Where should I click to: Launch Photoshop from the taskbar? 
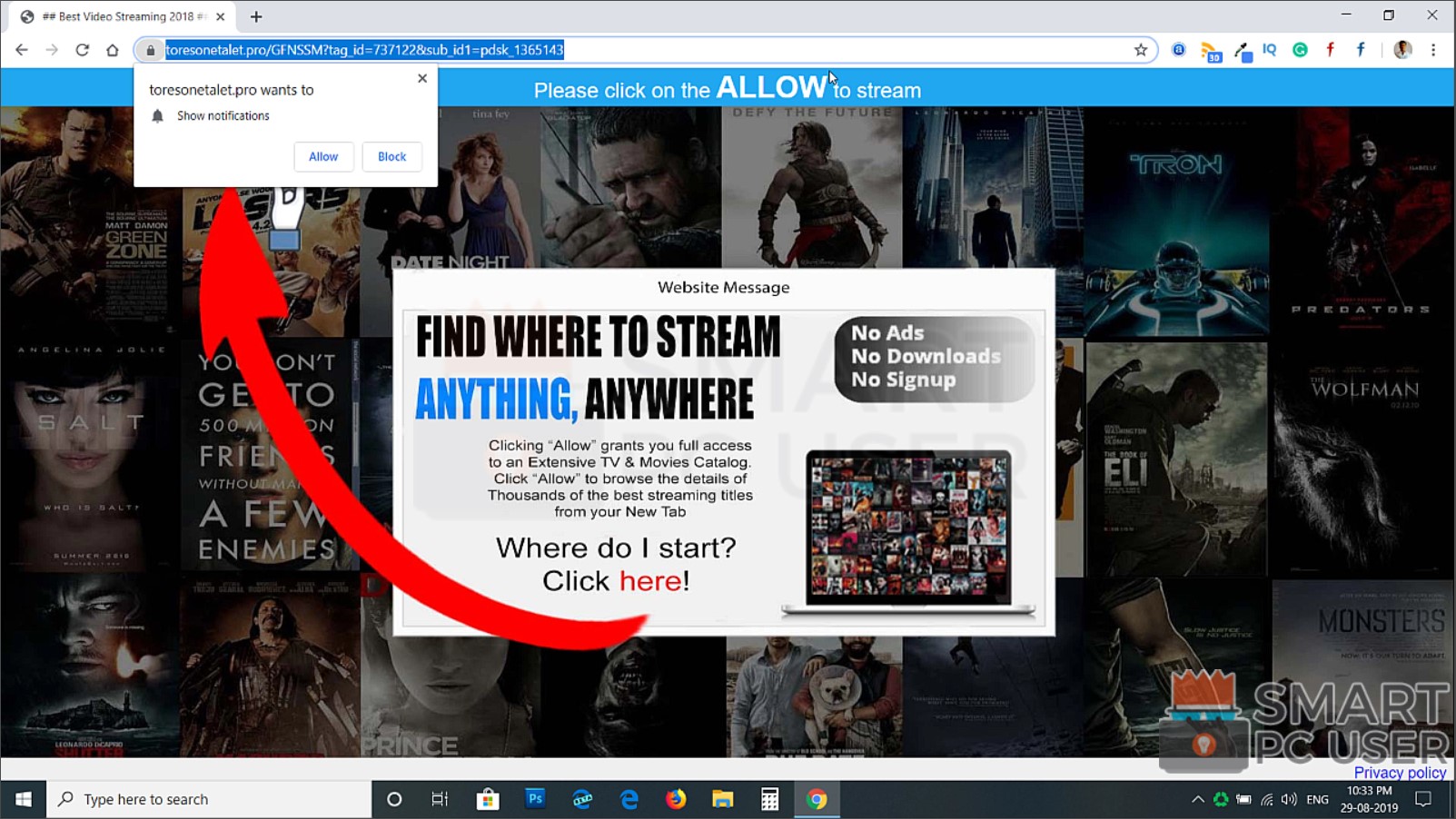coord(535,799)
